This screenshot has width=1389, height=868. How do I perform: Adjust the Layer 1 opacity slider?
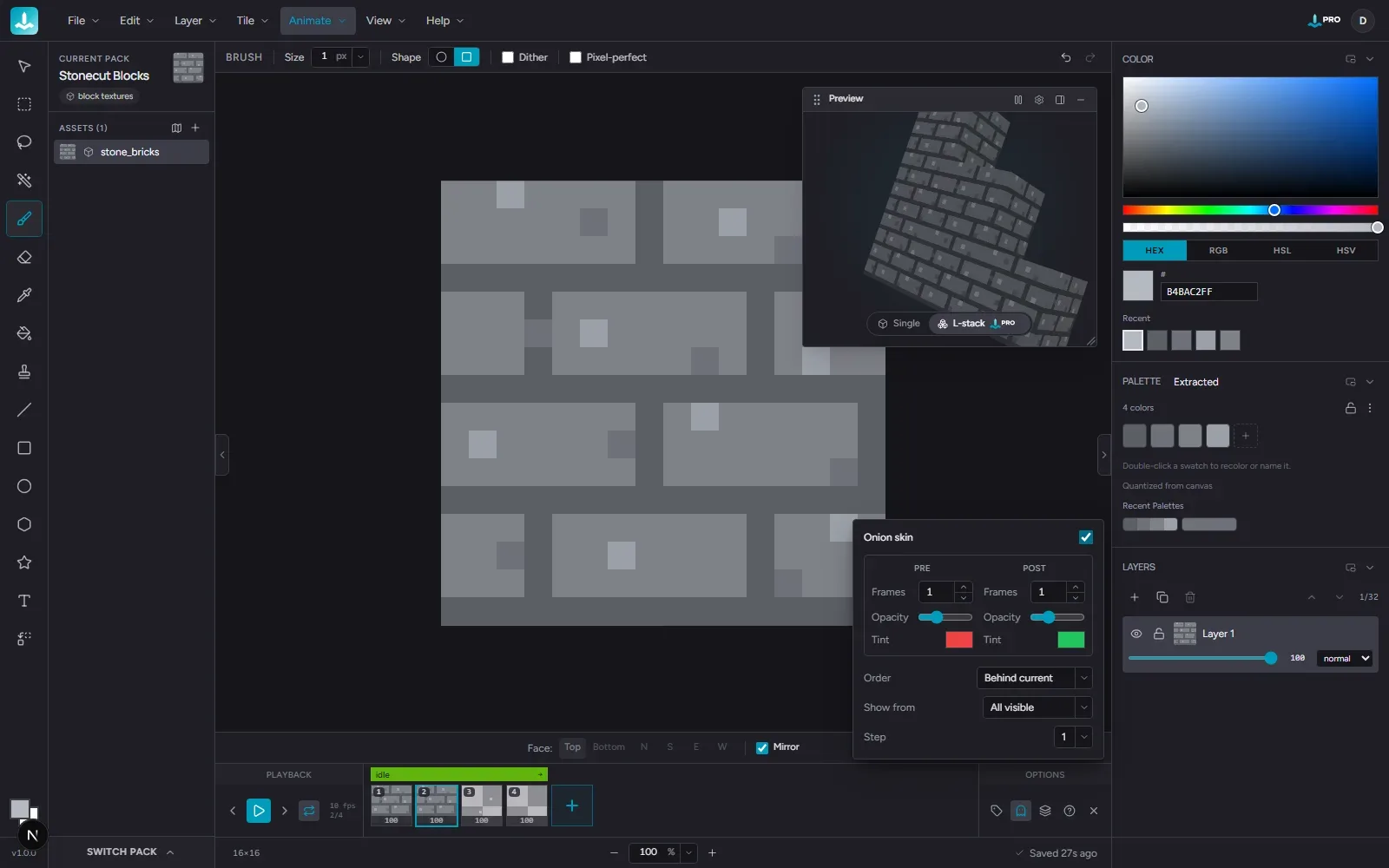1202,659
